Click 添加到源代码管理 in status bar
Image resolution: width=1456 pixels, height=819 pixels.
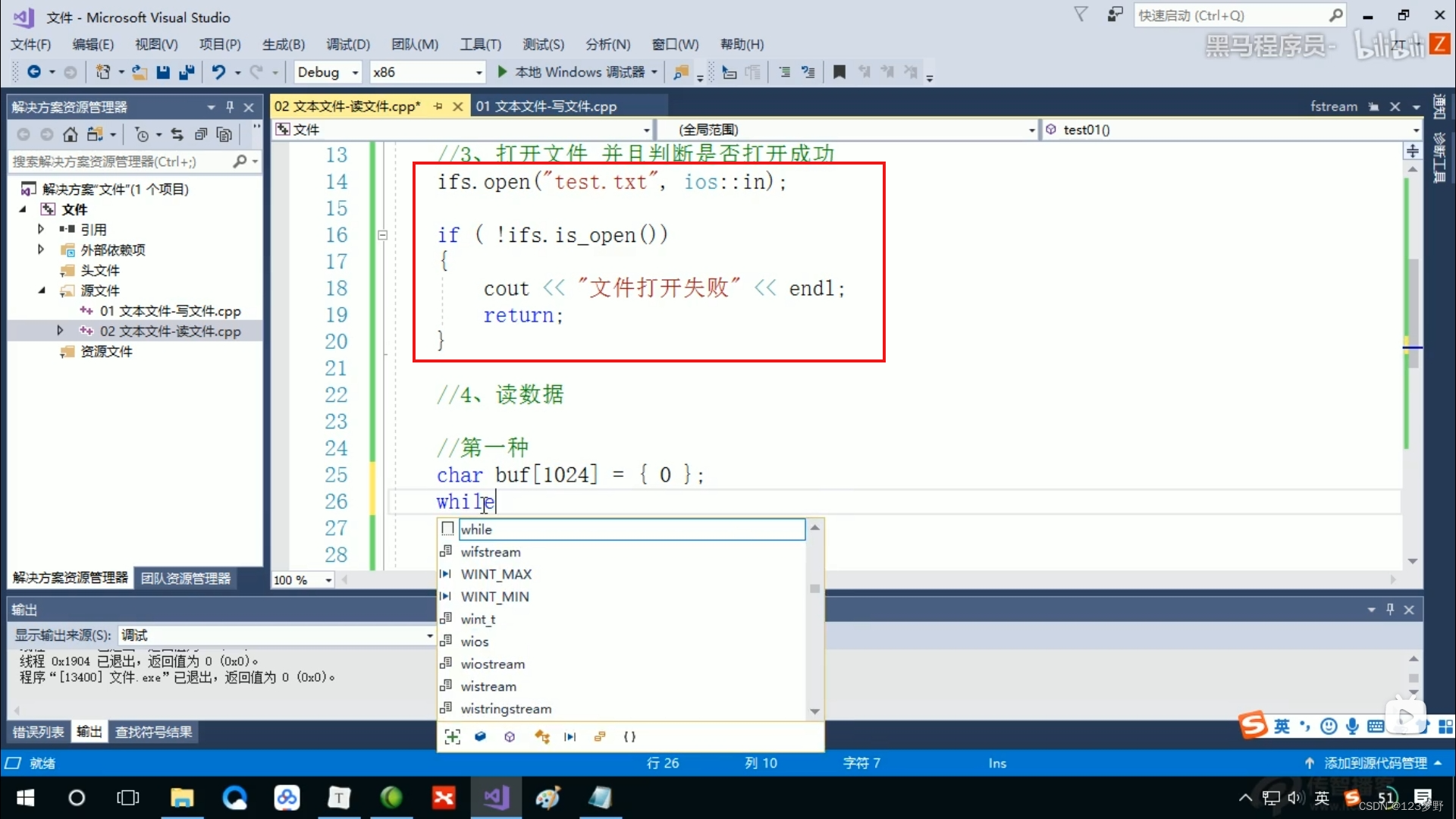(x=1376, y=763)
